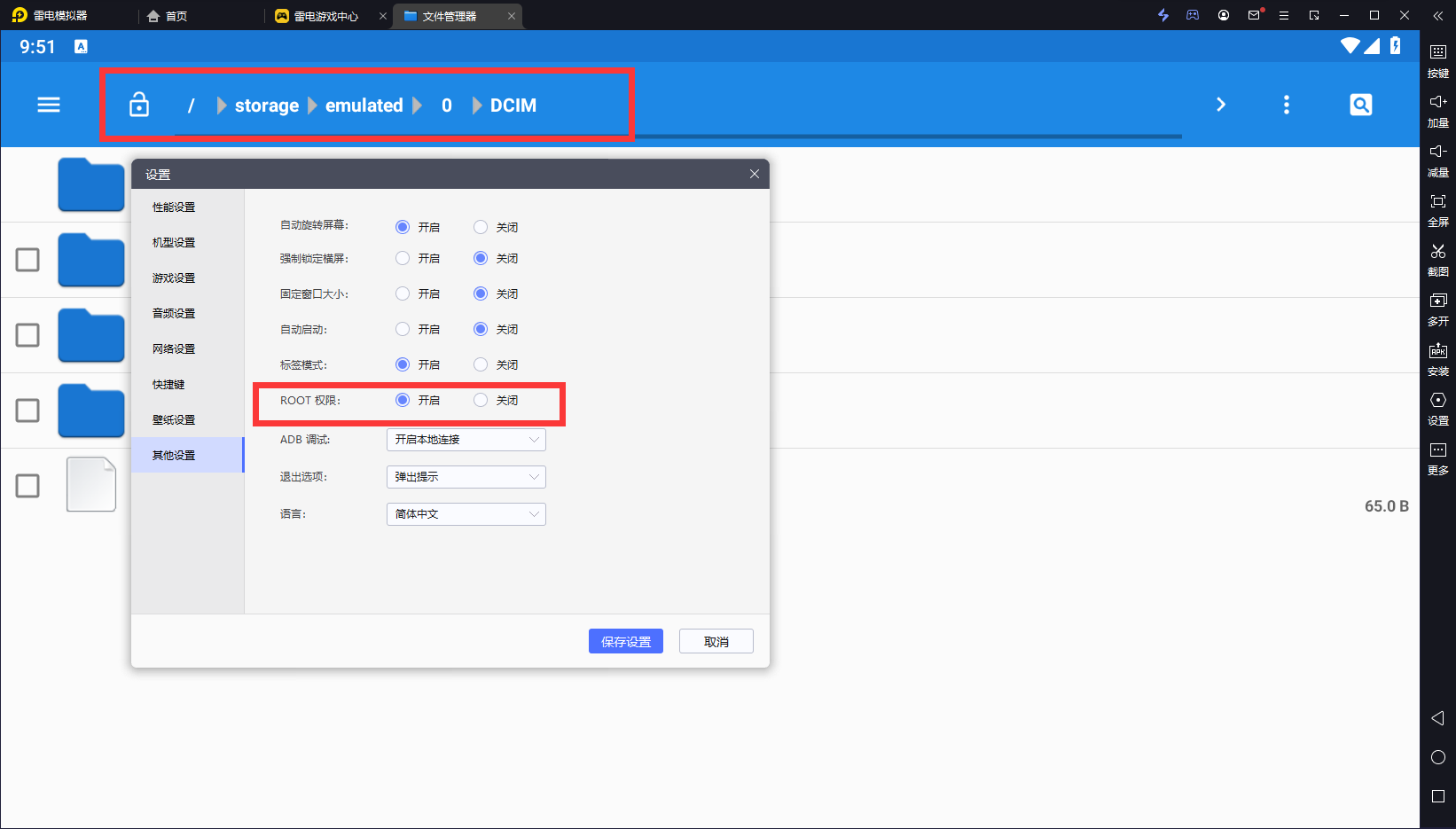Click the 保存设置 button
Image resolution: width=1456 pixels, height=829 pixels.
(x=625, y=642)
